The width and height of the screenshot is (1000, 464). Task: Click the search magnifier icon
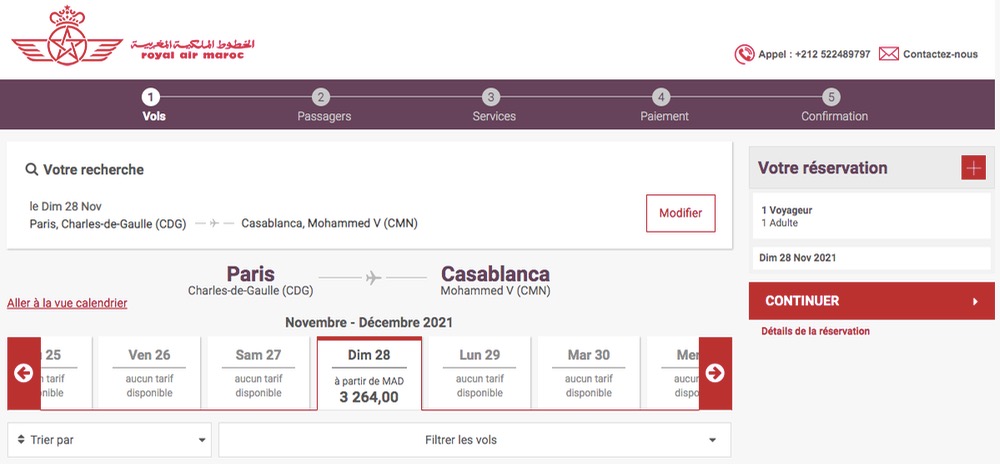coord(32,170)
